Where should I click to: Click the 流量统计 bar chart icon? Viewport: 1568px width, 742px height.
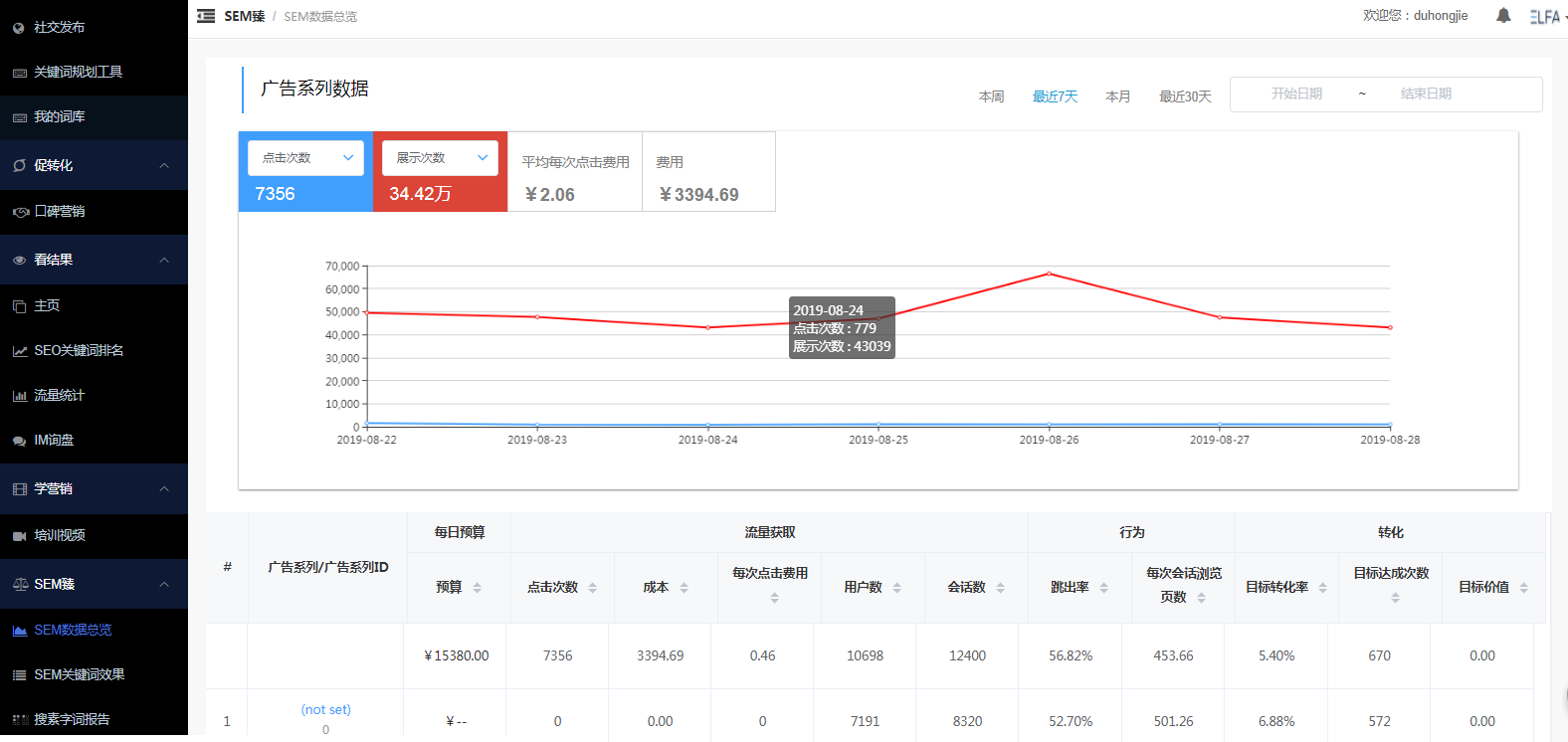tap(19, 396)
